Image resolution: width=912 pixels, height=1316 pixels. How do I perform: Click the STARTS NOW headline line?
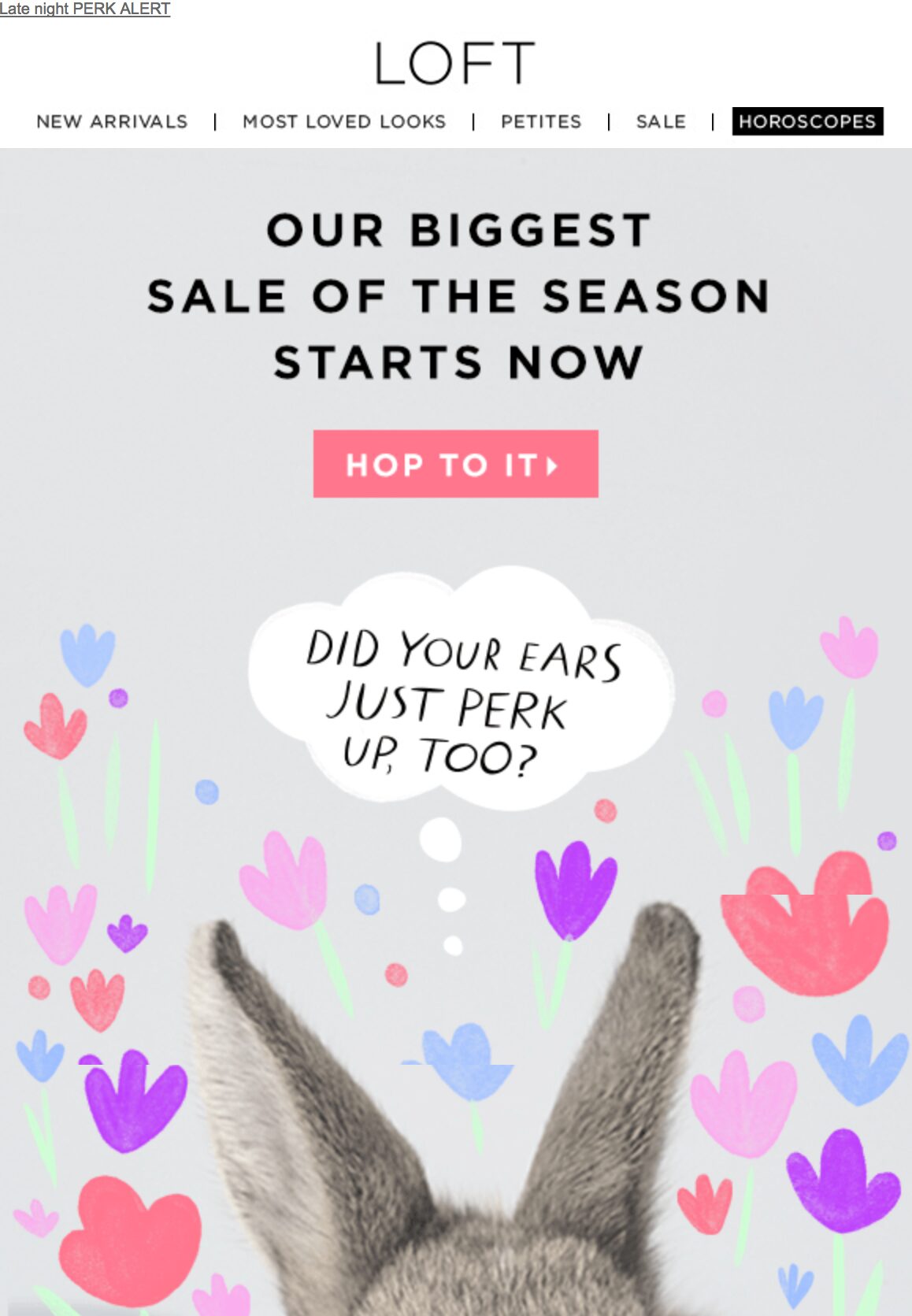point(458,362)
